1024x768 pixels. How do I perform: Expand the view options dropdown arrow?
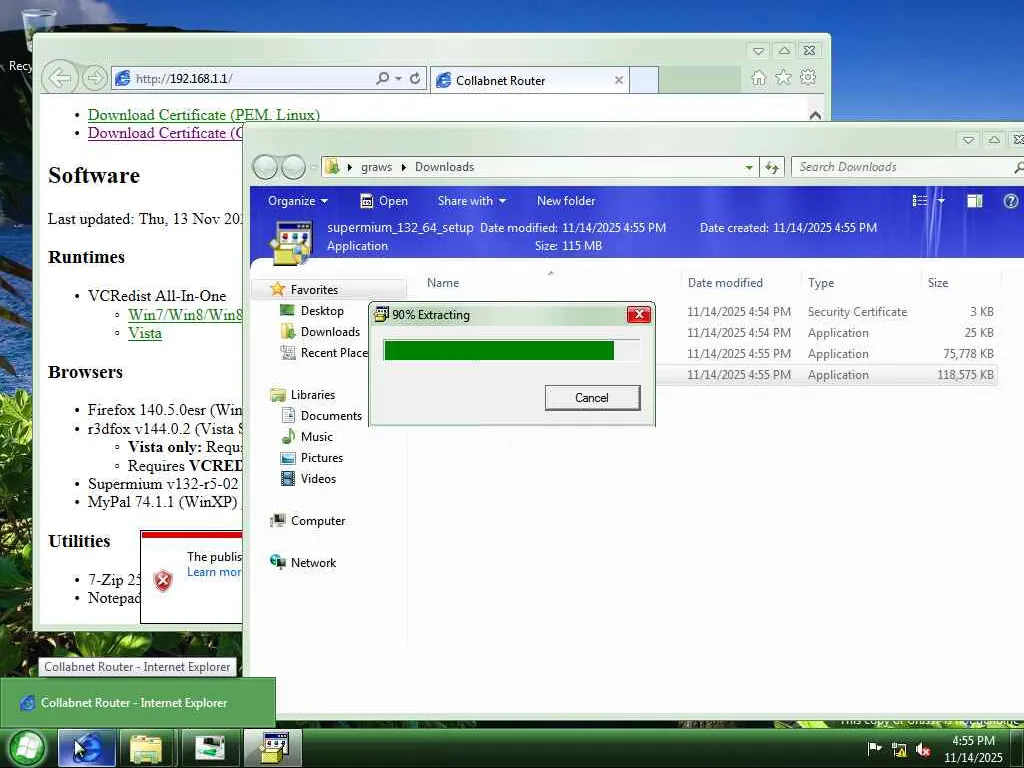pos(941,201)
